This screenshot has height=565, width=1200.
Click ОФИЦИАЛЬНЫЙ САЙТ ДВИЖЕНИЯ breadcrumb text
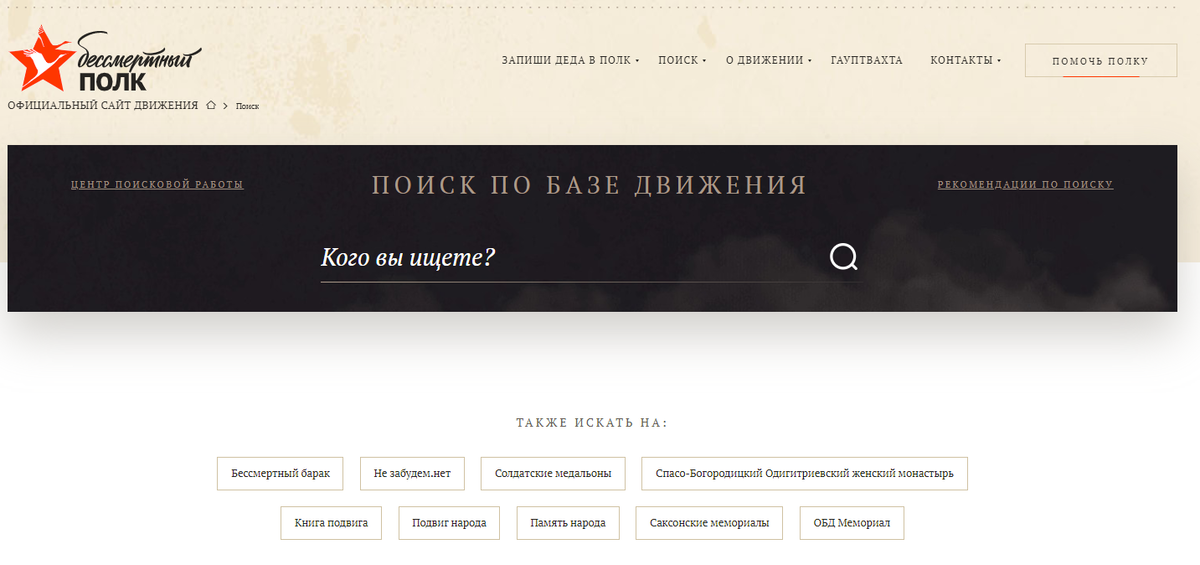tap(103, 105)
